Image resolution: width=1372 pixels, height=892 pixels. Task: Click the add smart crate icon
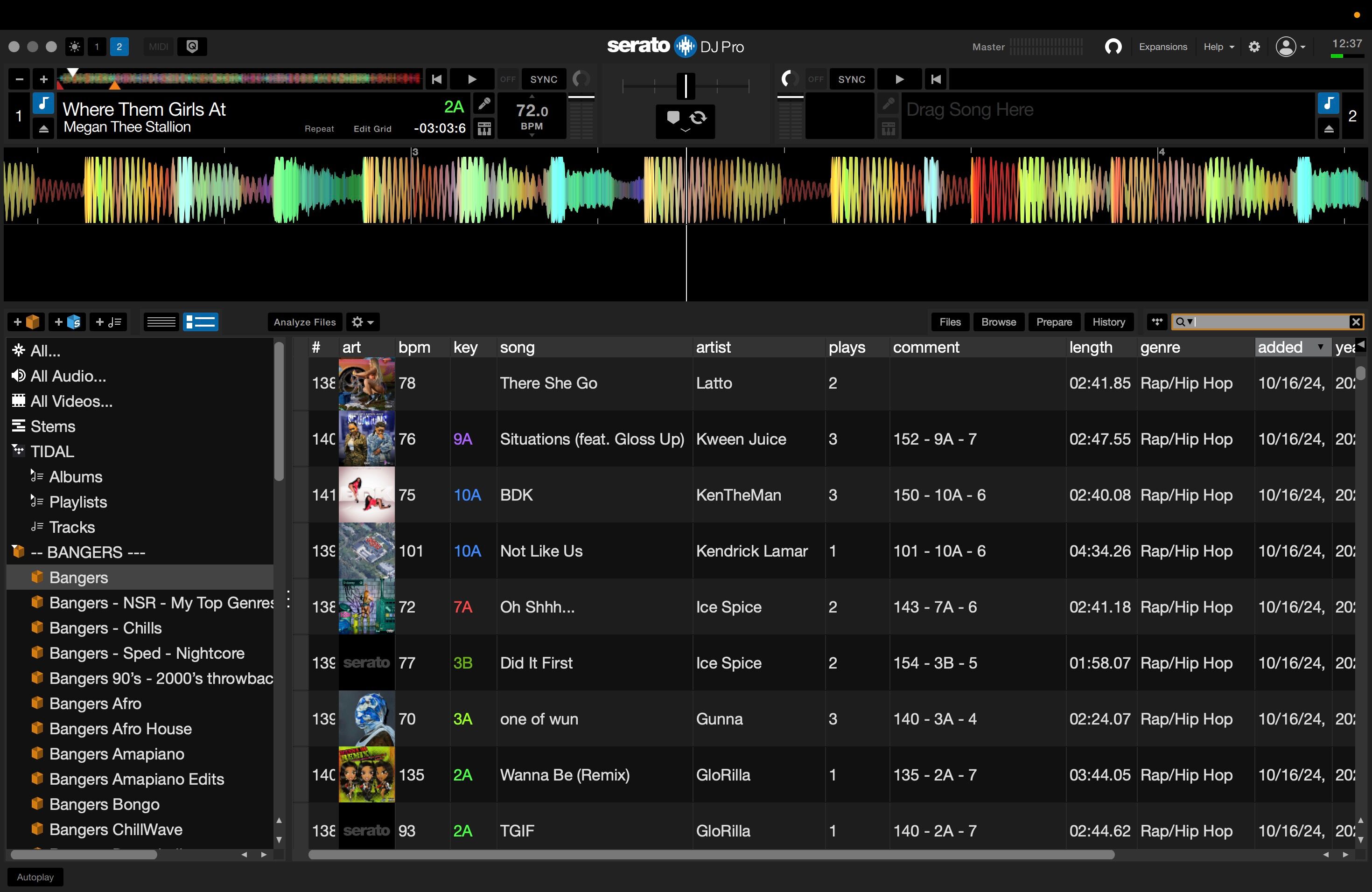[68, 322]
